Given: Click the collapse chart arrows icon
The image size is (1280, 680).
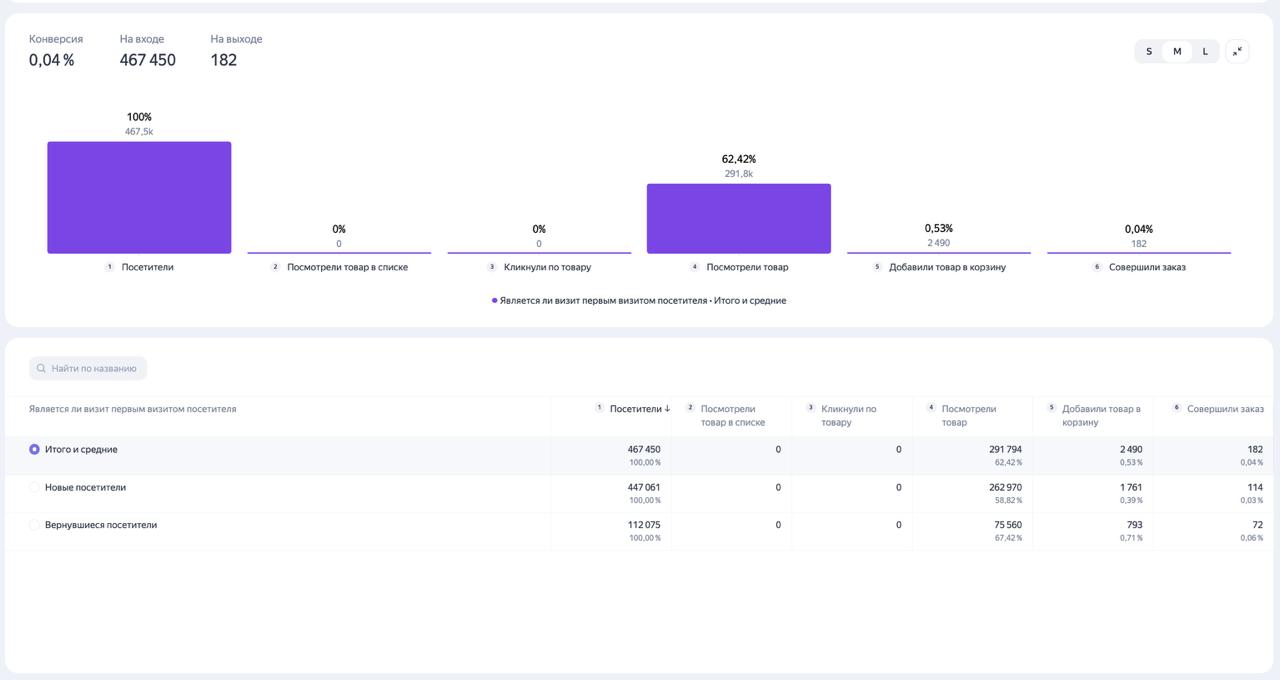Looking at the screenshot, I should 1237,51.
